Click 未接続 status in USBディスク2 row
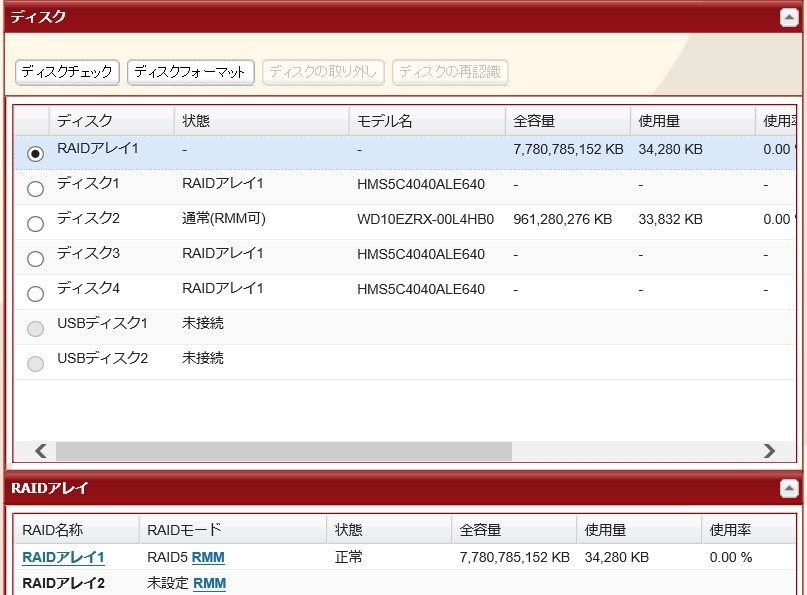 [x=203, y=358]
